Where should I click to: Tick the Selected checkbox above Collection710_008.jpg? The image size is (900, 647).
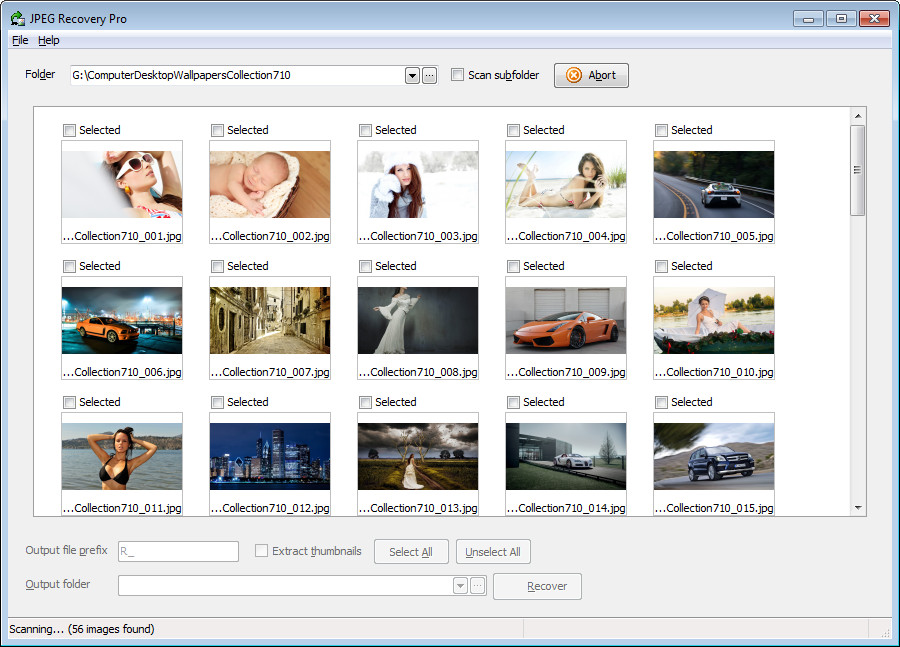pos(365,266)
